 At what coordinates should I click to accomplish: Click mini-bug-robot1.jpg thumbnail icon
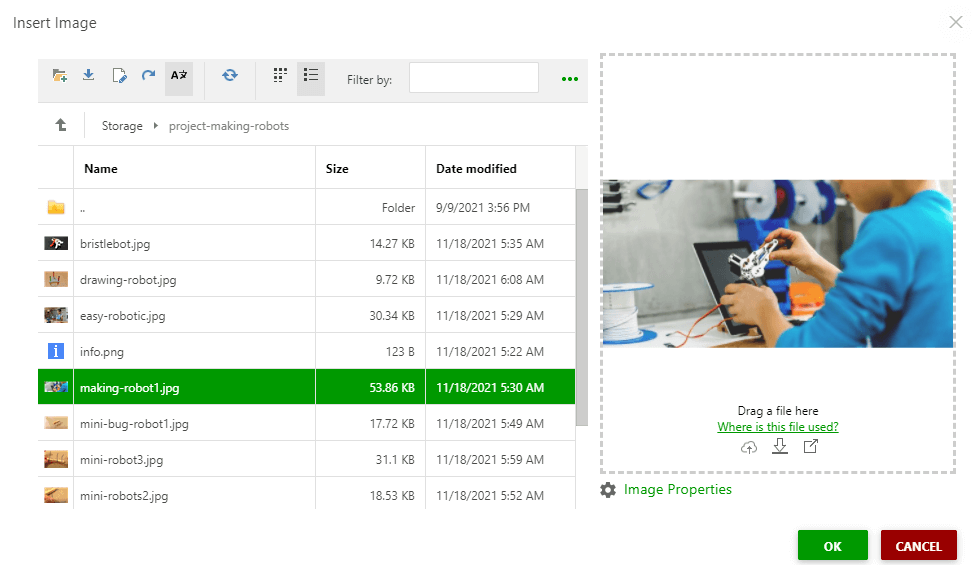(x=56, y=423)
